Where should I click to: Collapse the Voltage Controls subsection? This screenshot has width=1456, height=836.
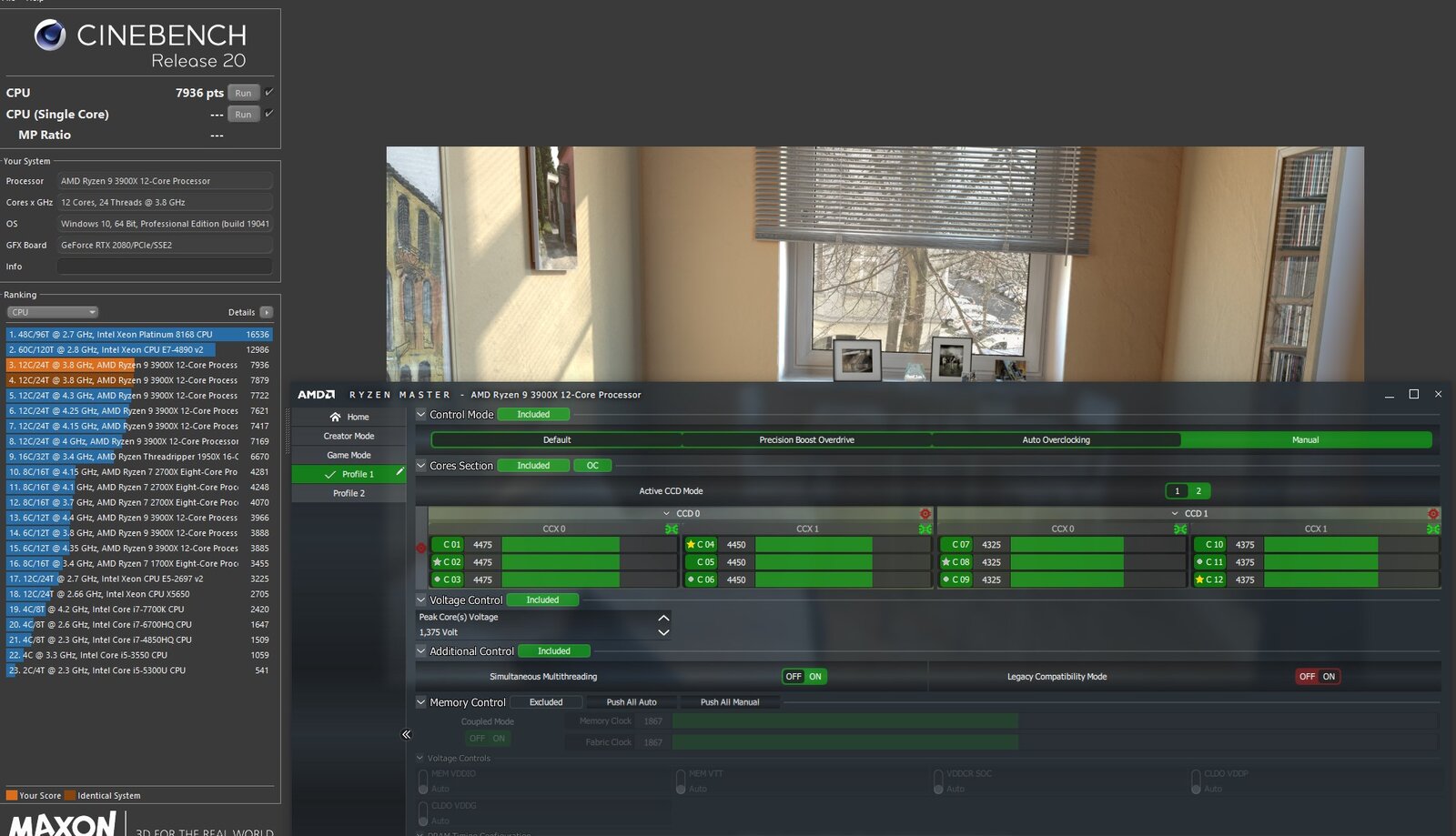420,758
